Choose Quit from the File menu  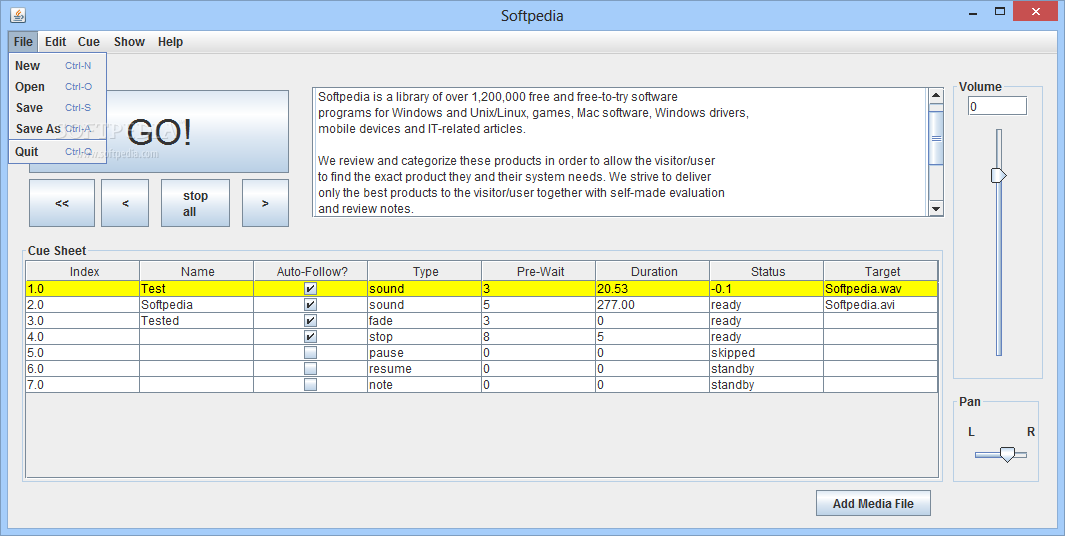coord(57,151)
